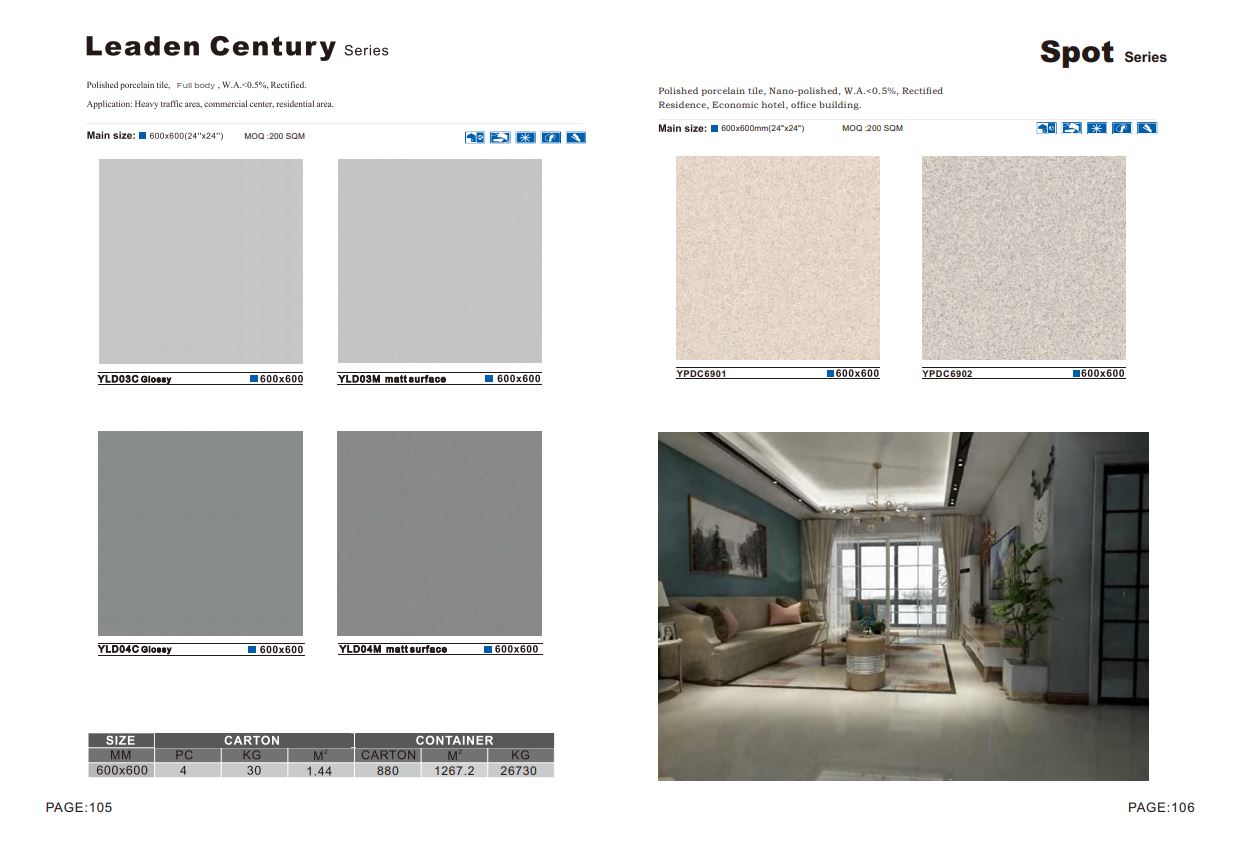Click the living room interior photo
This screenshot has width=1239, height=843.
pos(903,606)
